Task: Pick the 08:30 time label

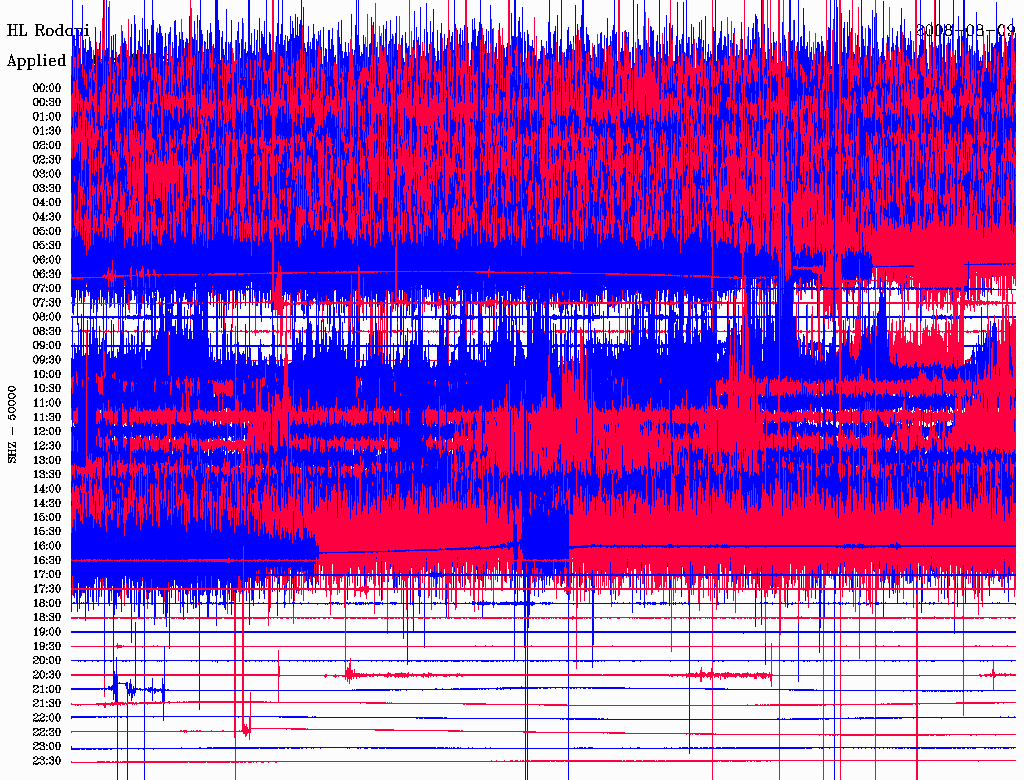Action: click(x=47, y=331)
